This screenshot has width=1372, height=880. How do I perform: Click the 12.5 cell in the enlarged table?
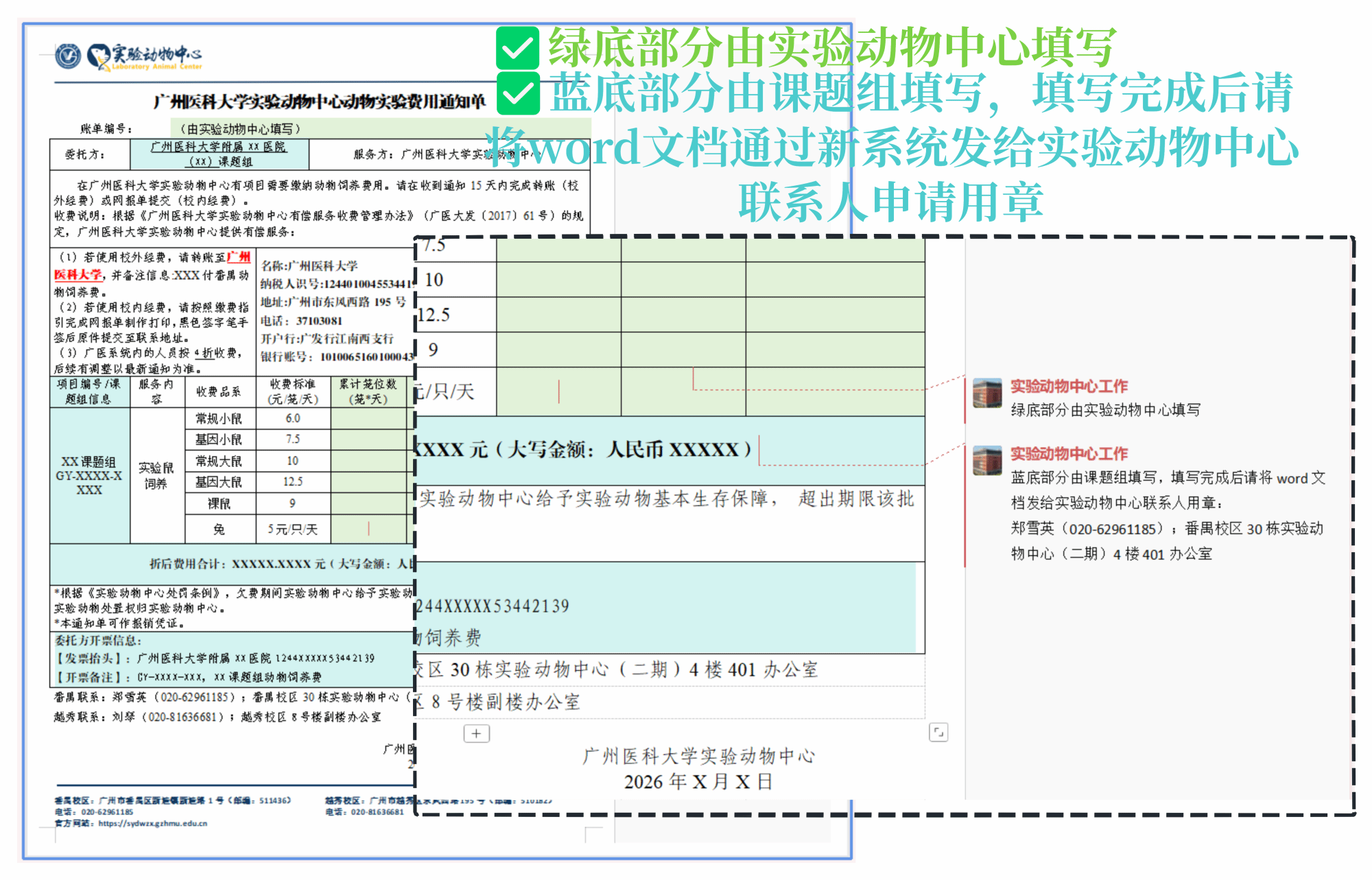[456, 315]
